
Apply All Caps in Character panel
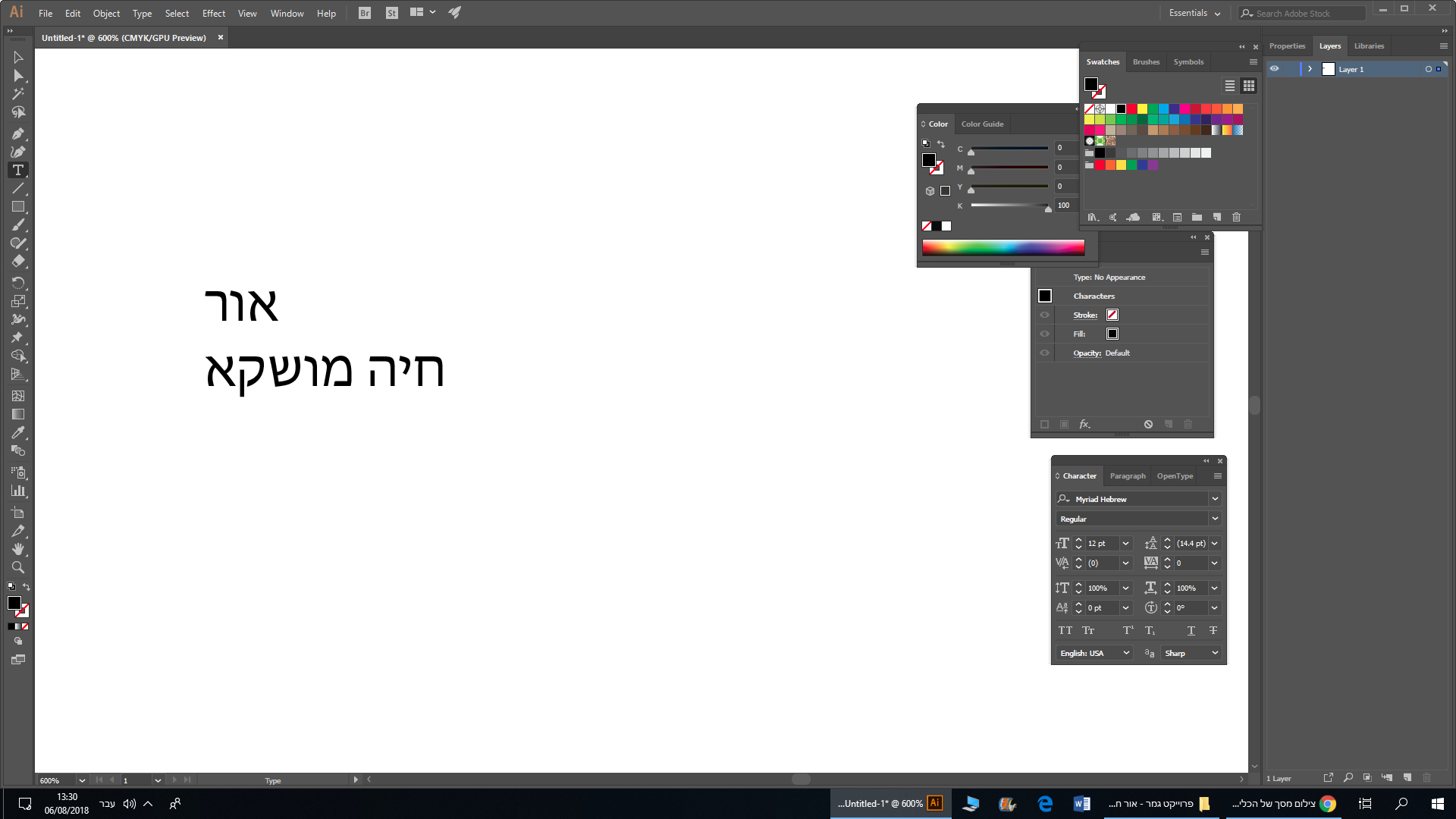(x=1065, y=630)
